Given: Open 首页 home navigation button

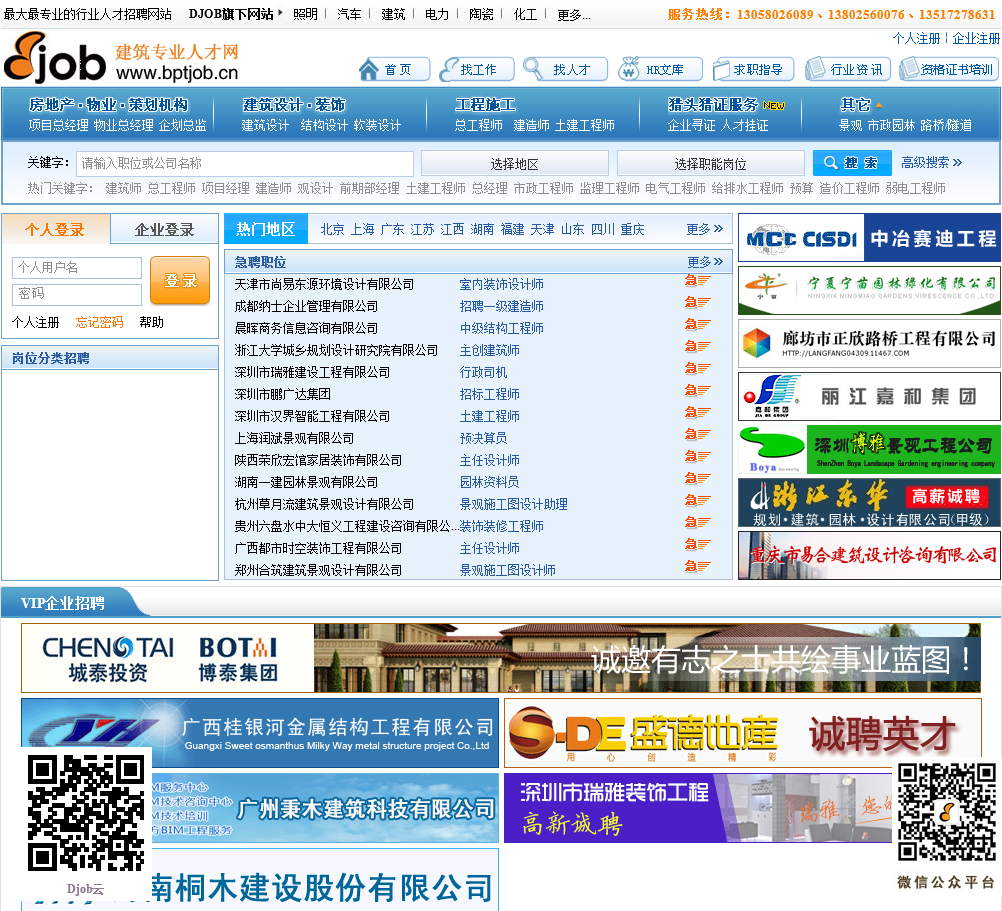Looking at the screenshot, I should (393, 69).
